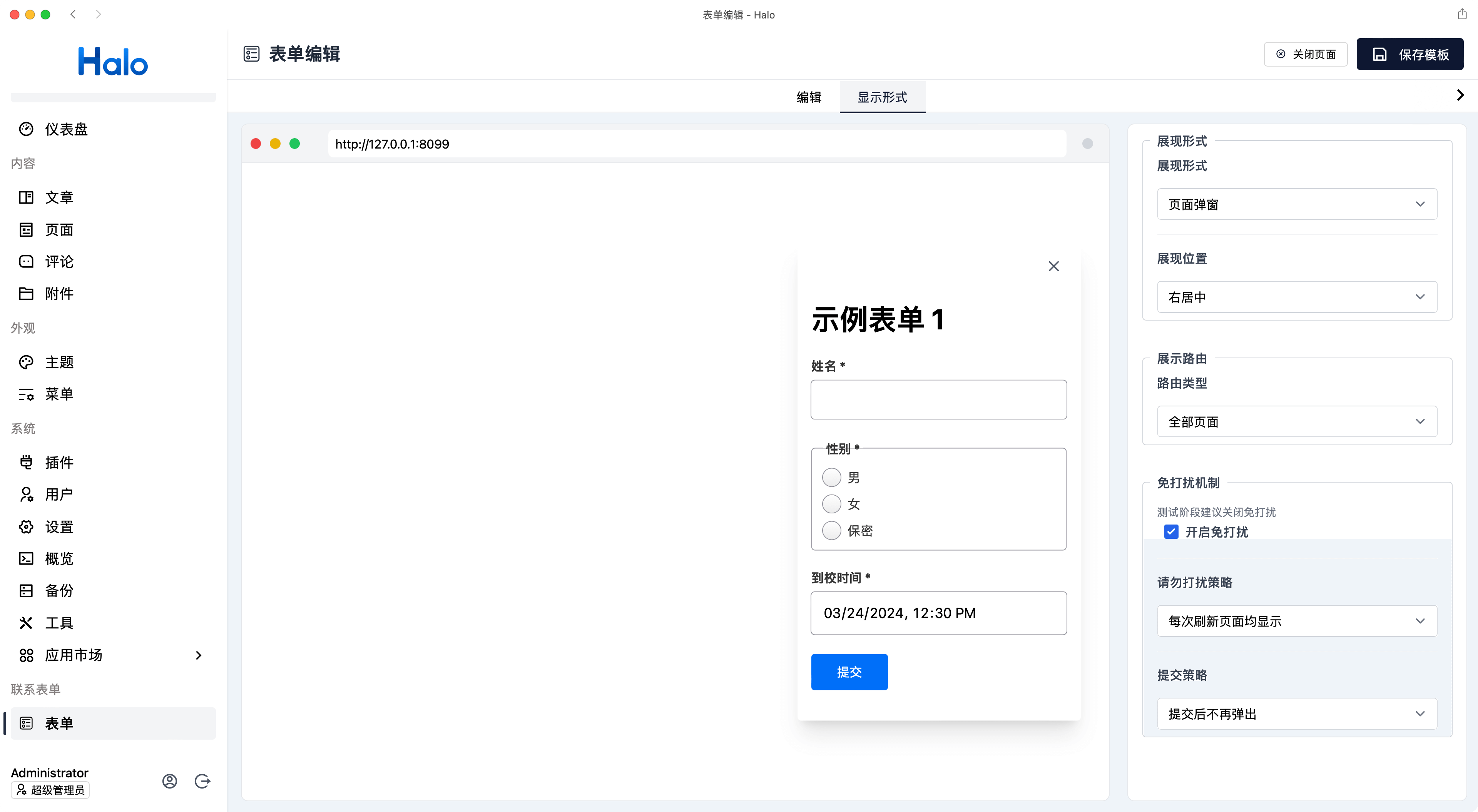The image size is (1478, 812).
Task: Toggle the 开启免打扰 checkbox
Action: point(1171,532)
